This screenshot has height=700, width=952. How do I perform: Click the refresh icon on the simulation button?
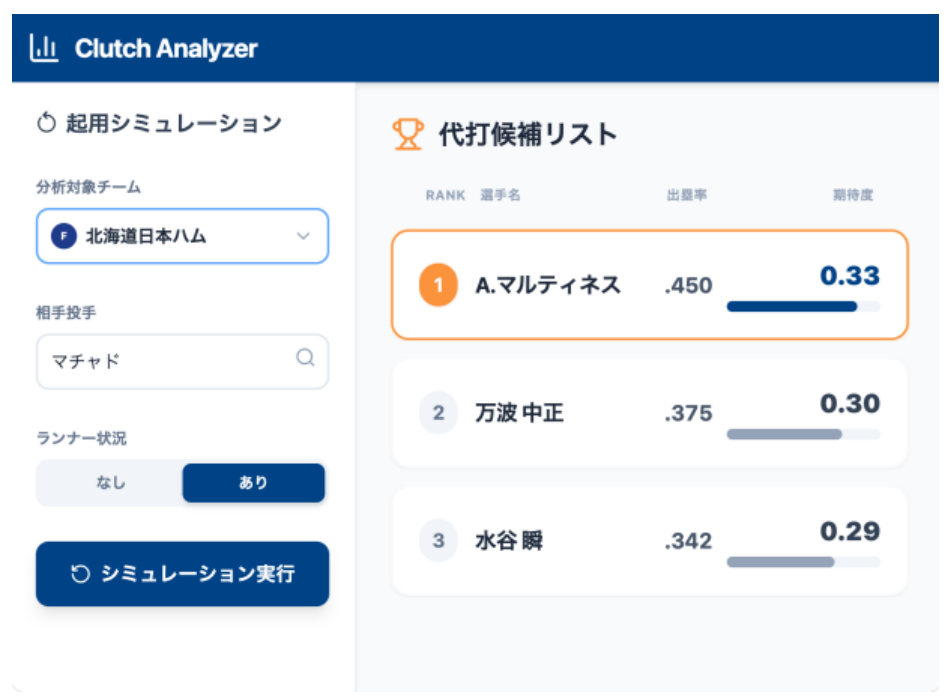click(82, 573)
